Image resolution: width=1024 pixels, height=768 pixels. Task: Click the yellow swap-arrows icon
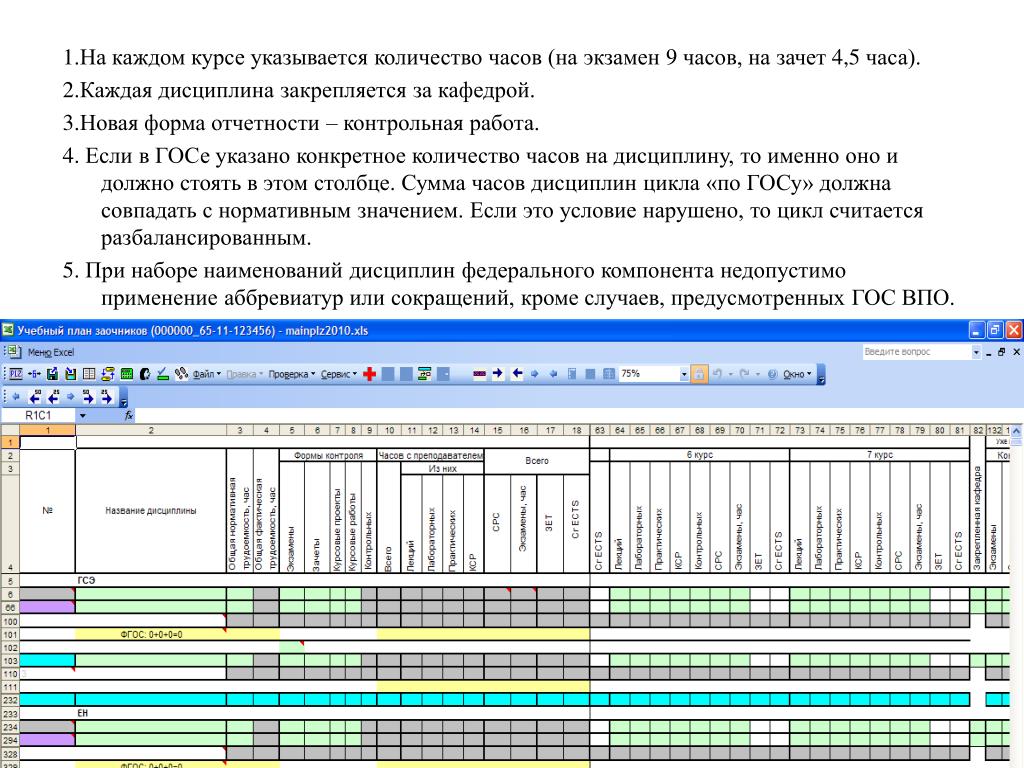[108, 374]
